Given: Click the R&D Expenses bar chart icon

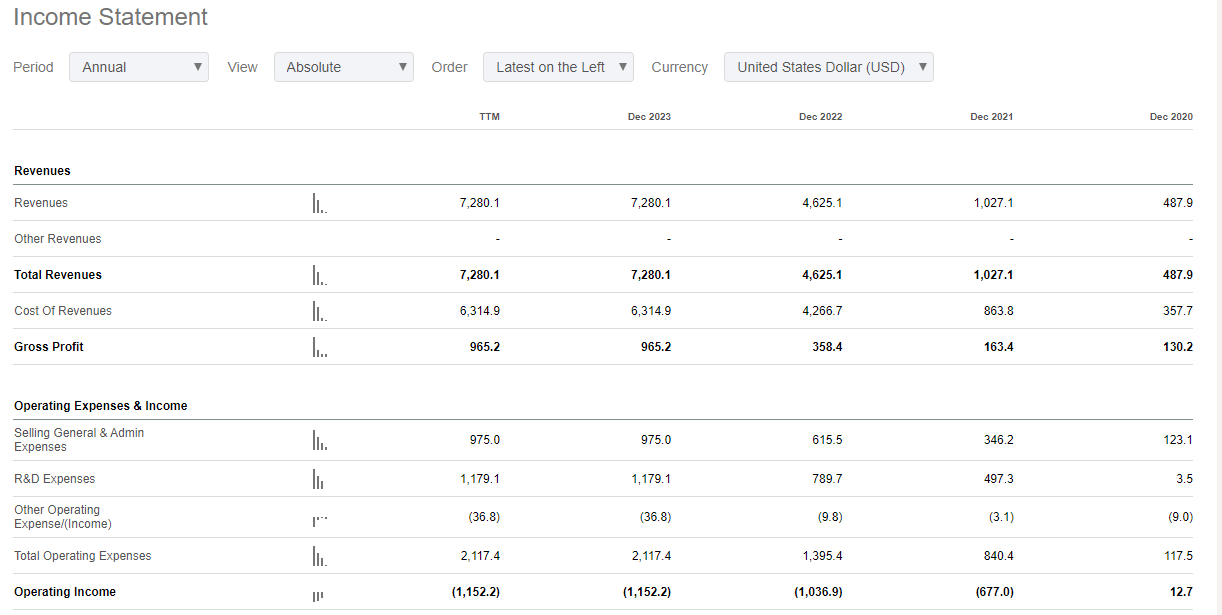Looking at the screenshot, I should 318,479.
